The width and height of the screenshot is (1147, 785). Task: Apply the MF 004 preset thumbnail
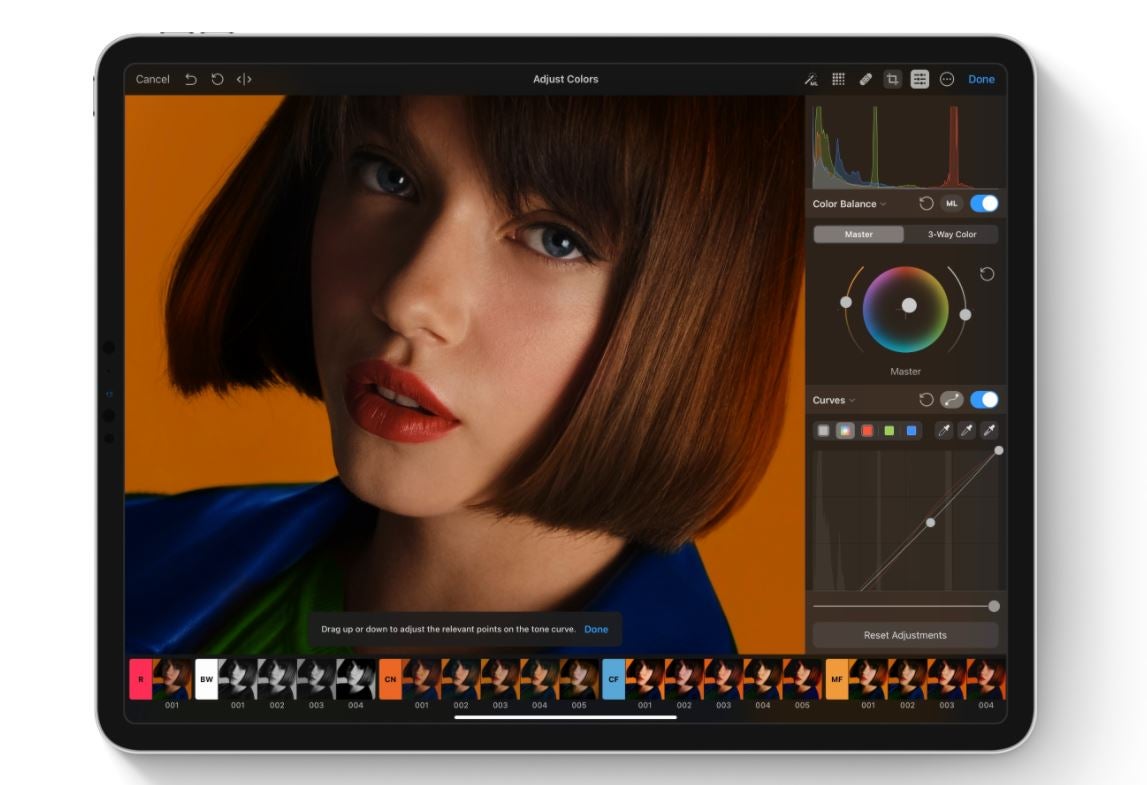point(986,679)
